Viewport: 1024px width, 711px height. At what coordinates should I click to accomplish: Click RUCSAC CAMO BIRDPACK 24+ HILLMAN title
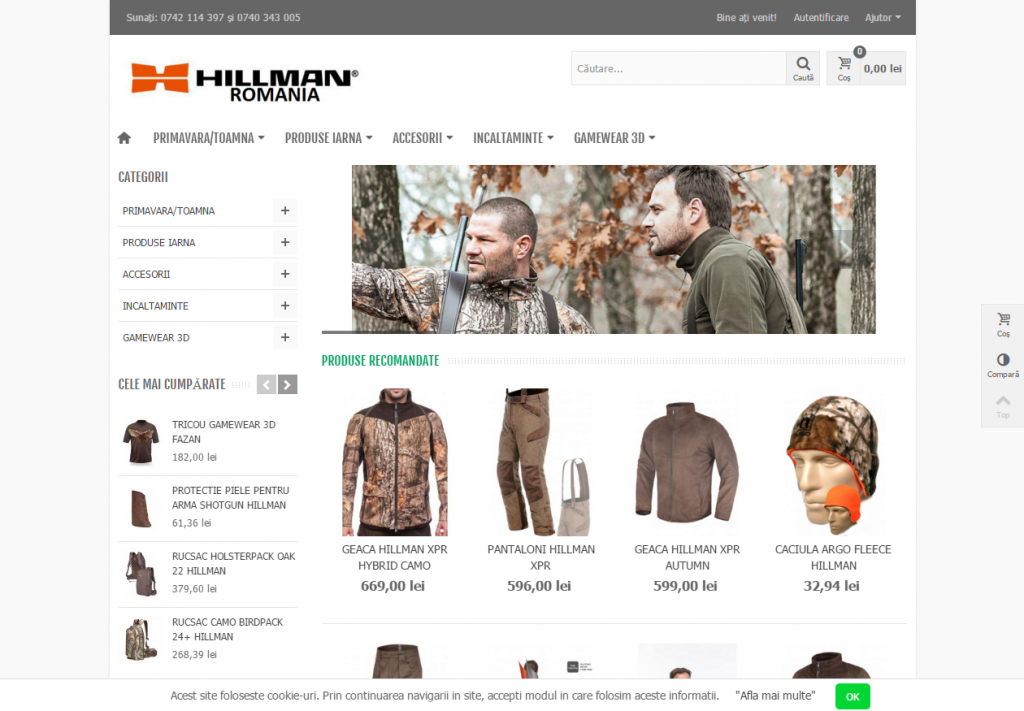click(227, 629)
